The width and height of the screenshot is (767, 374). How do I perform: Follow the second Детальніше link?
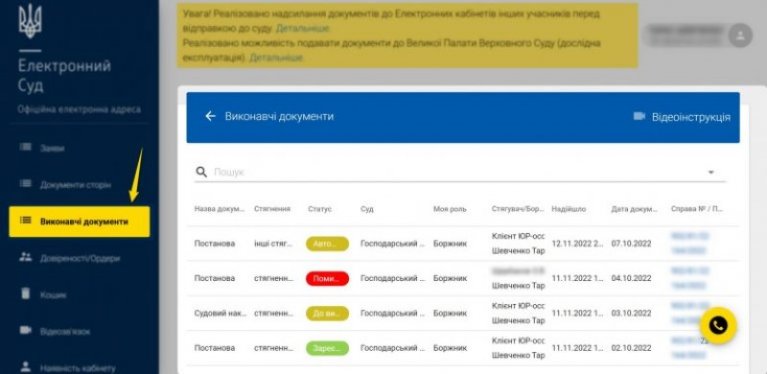[276, 58]
